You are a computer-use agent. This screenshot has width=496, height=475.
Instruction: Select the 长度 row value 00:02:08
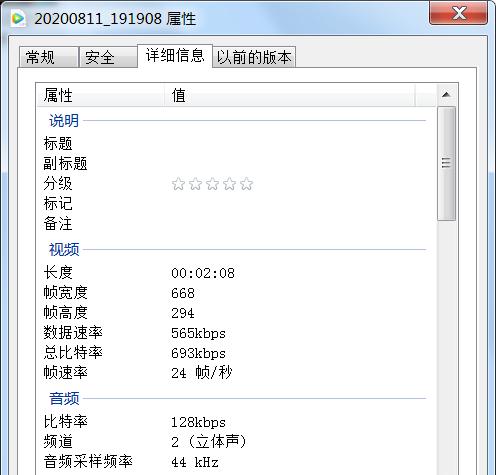pyautogui.click(x=203, y=273)
